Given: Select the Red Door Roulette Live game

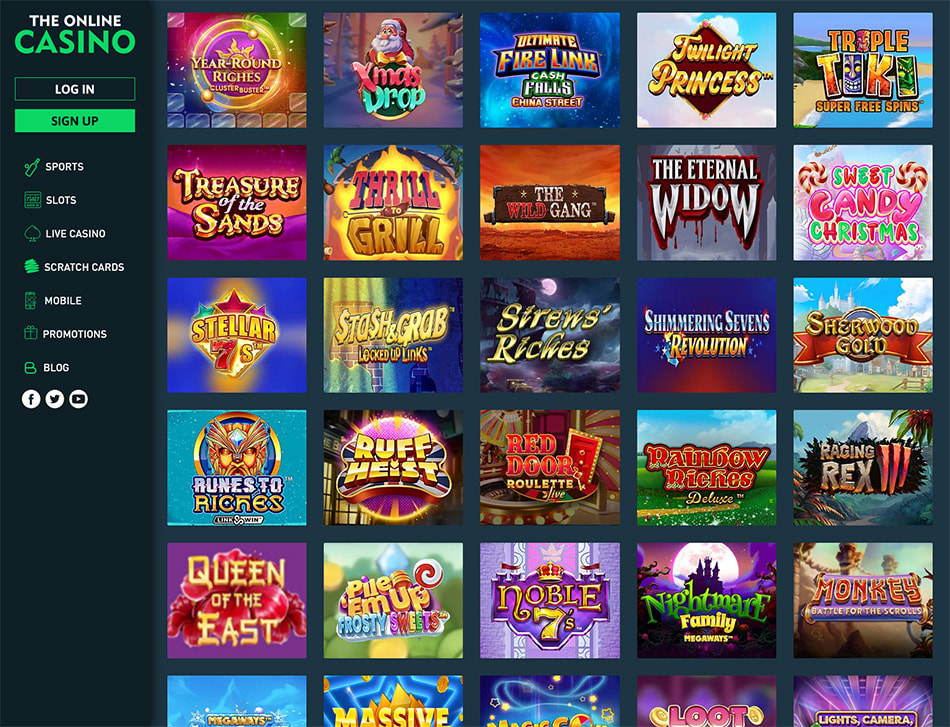Looking at the screenshot, I should pos(550,467).
